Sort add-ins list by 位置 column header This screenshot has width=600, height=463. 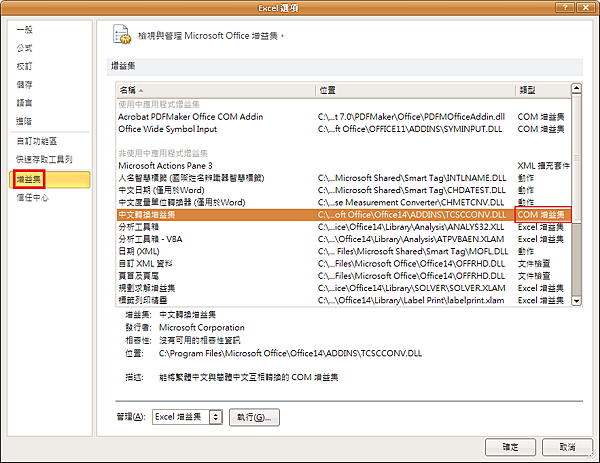click(415, 90)
